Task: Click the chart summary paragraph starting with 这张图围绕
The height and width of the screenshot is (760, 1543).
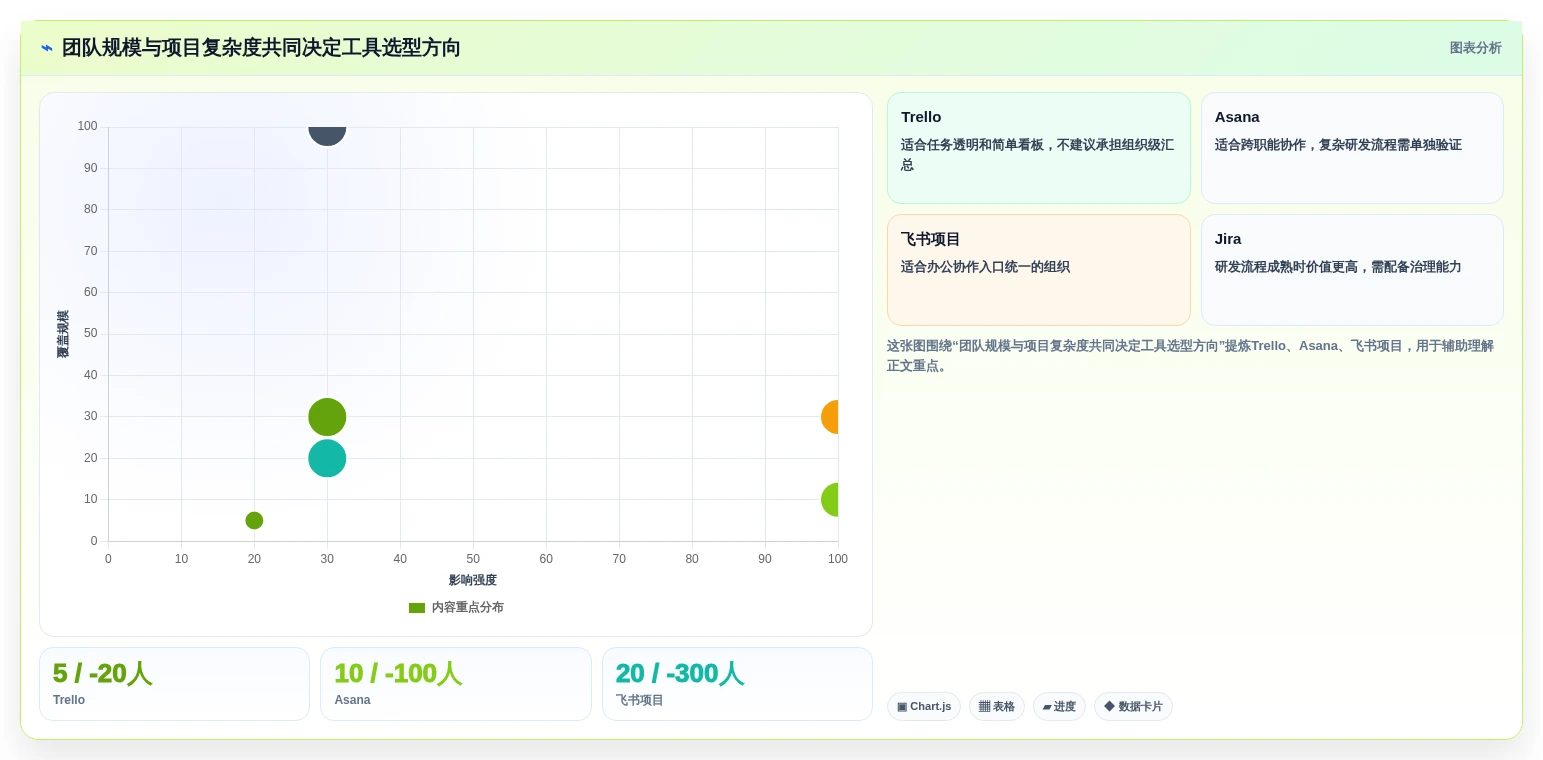Action: 1190,356
